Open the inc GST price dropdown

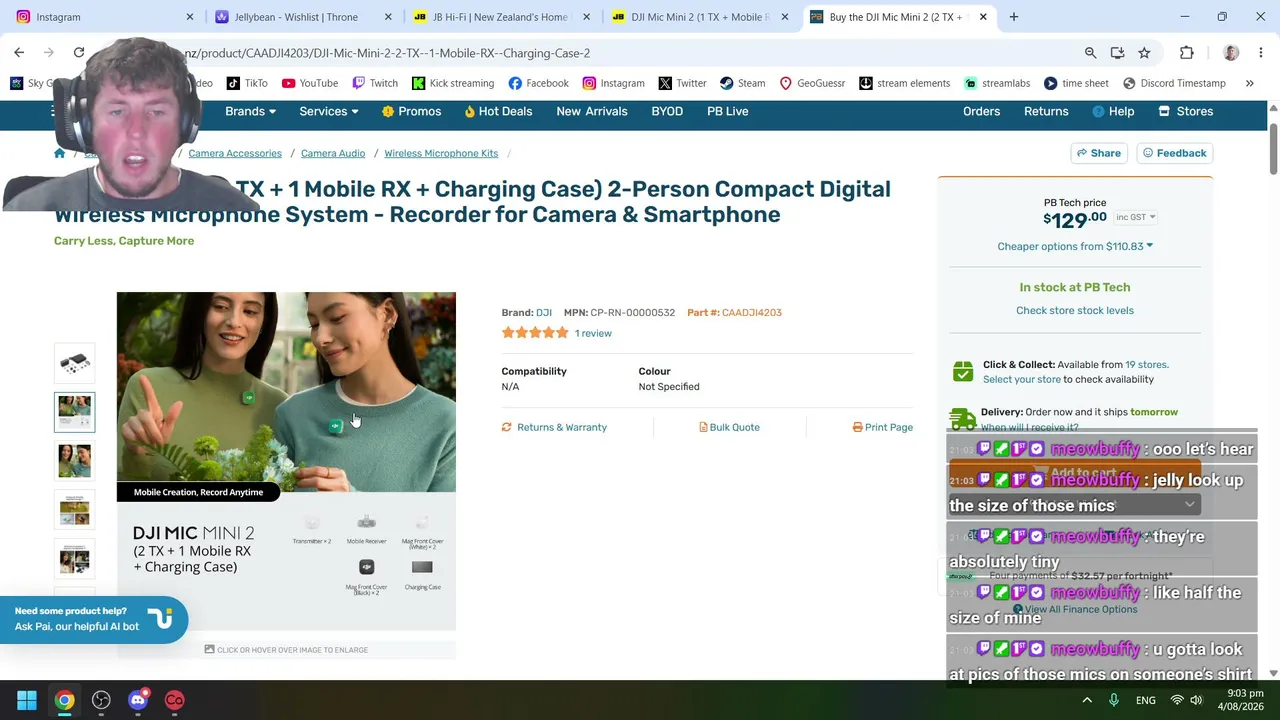1135,217
